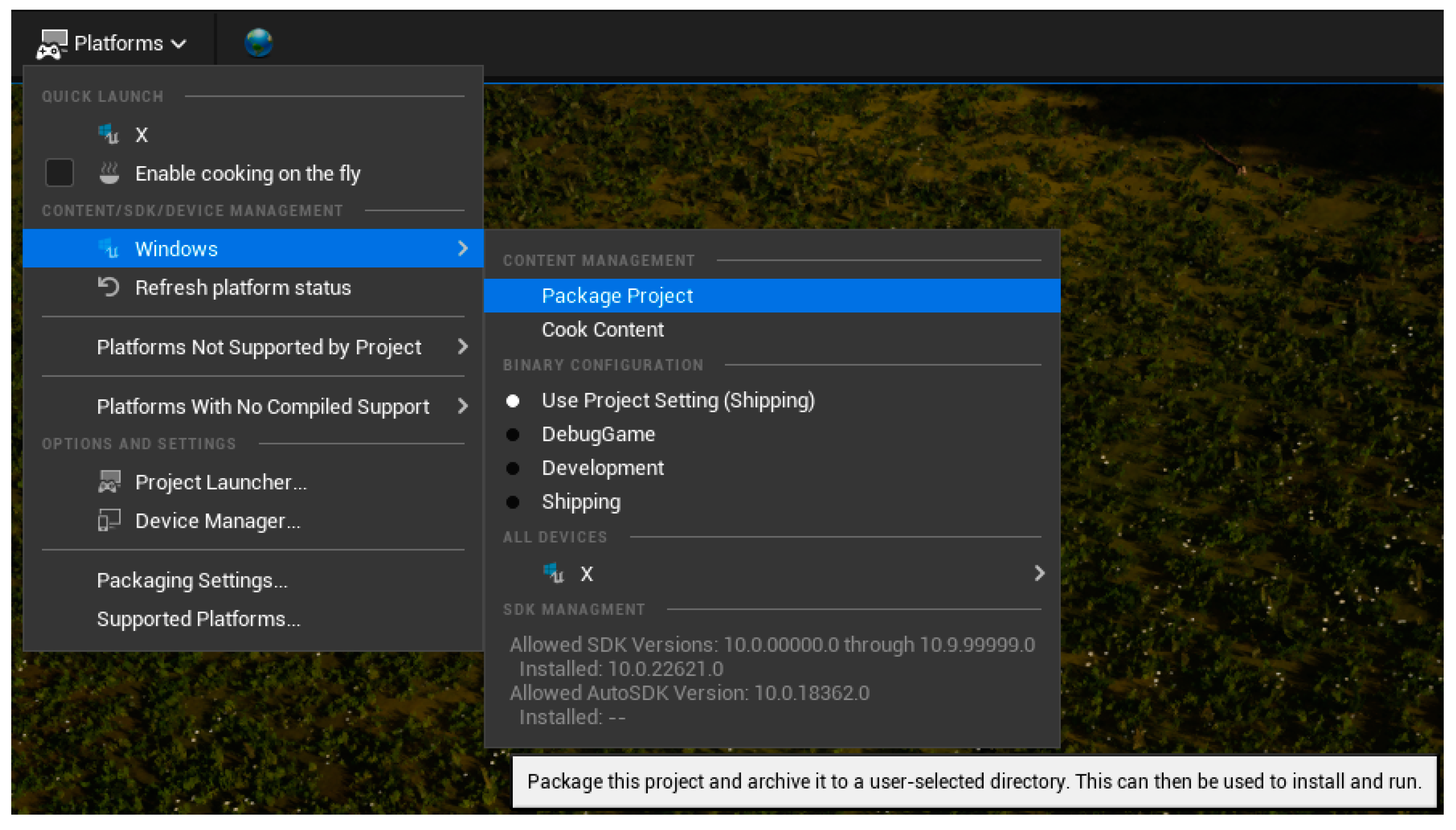
Task: Select the Development binary configuration
Action: point(602,468)
